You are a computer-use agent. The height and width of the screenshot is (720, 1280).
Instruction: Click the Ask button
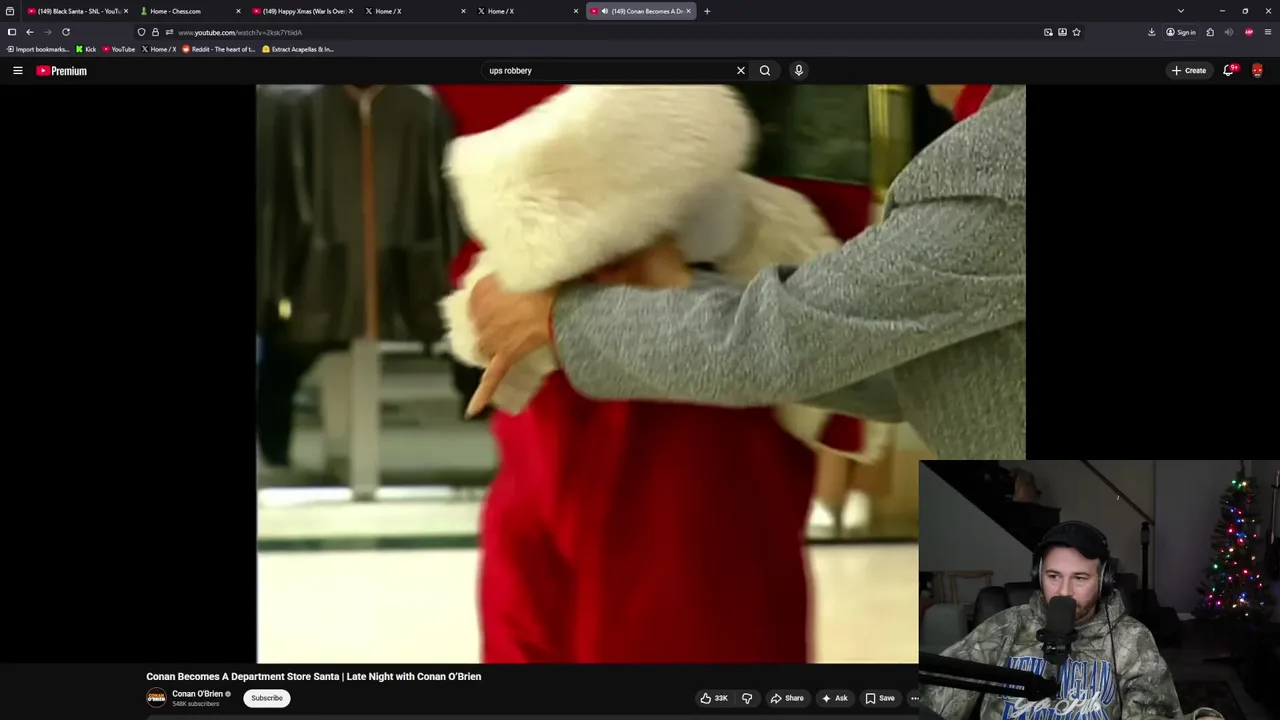point(834,698)
